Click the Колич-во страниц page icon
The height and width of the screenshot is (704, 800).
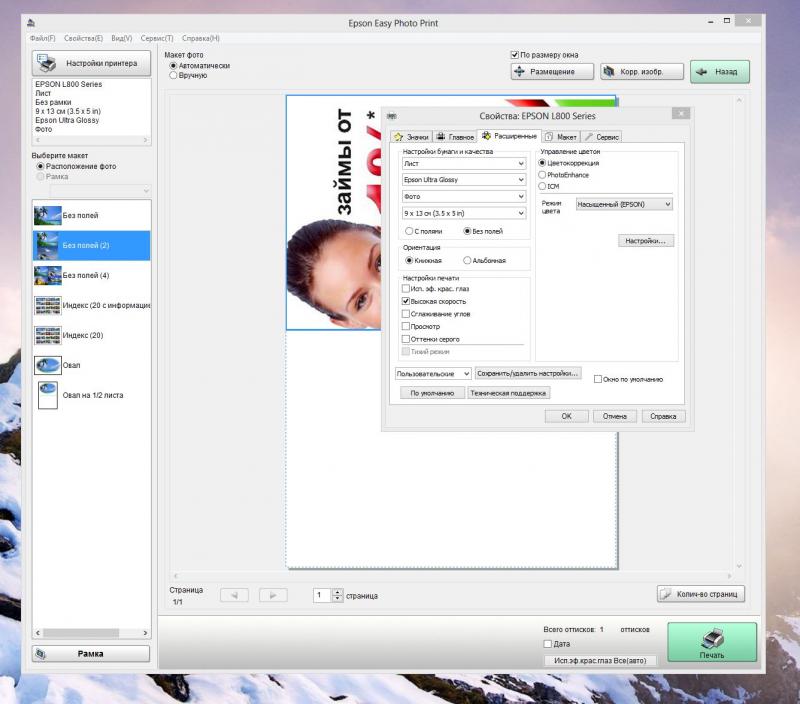(666, 594)
